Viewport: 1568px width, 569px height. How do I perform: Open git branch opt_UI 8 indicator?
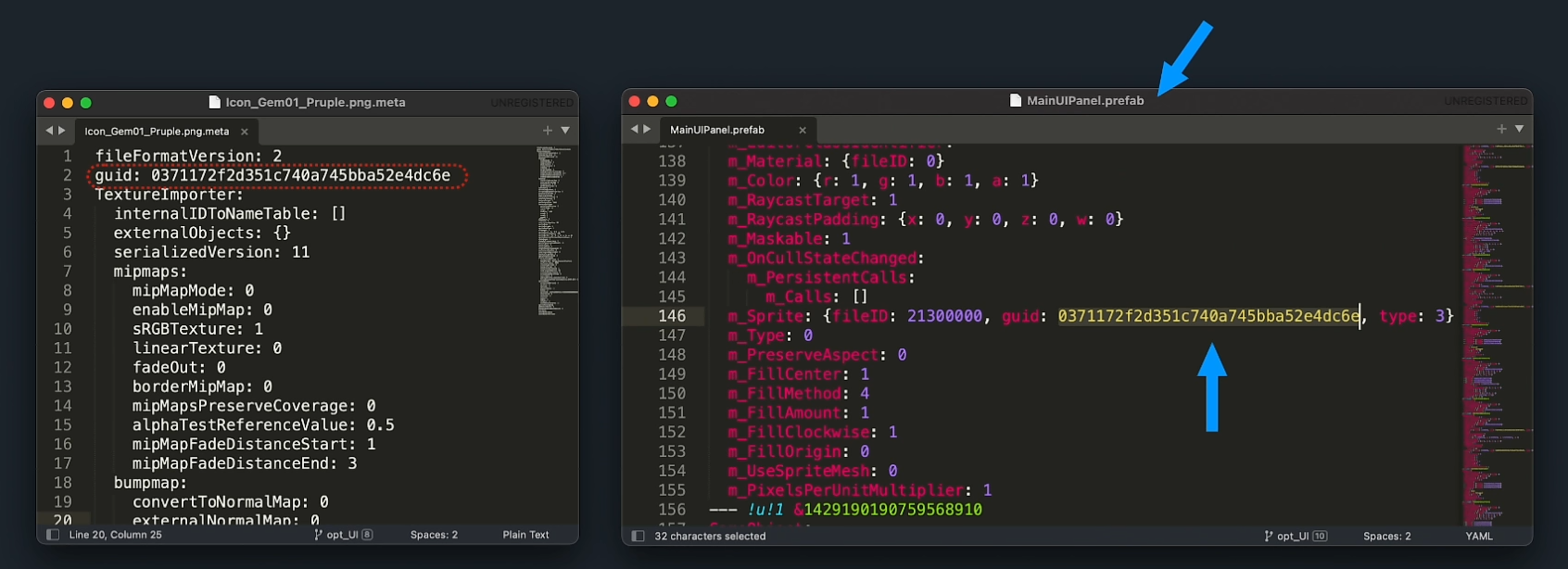[344, 535]
